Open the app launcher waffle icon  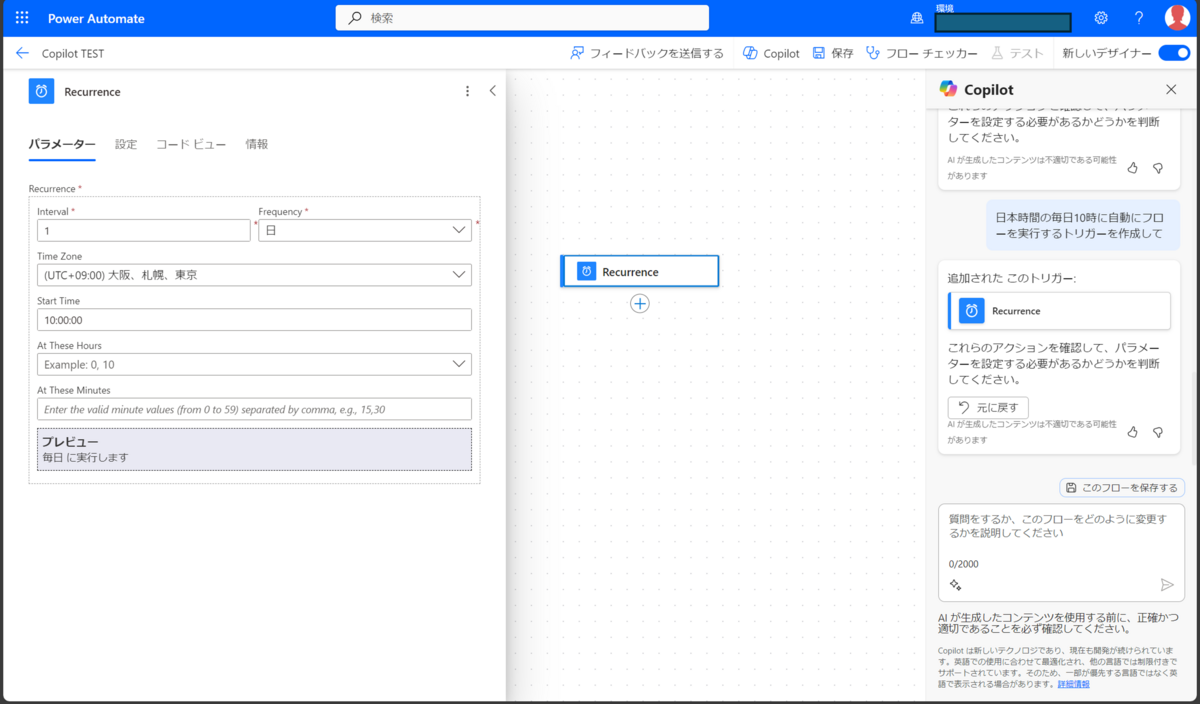(x=22, y=18)
